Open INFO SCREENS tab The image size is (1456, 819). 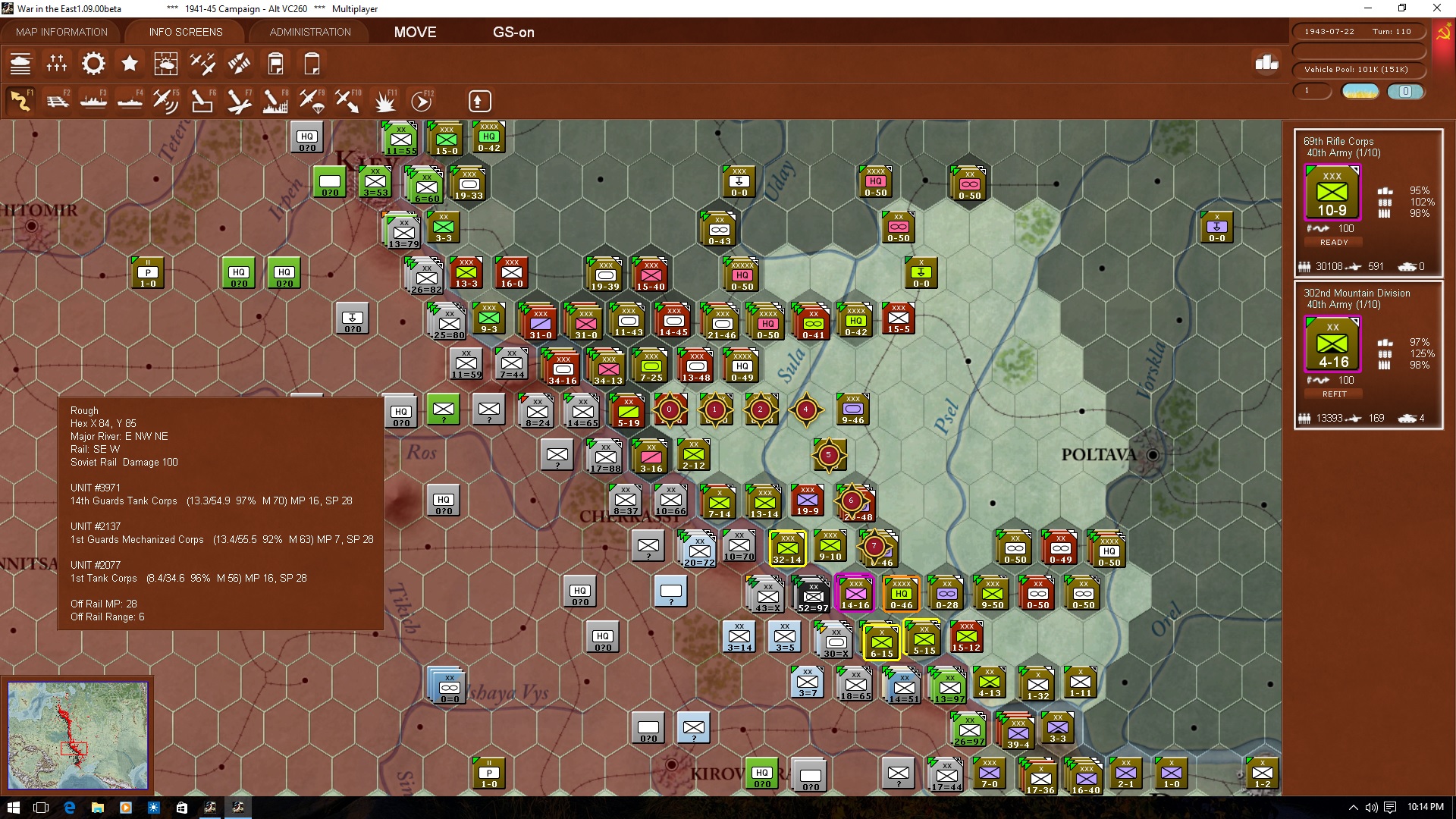pyautogui.click(x=186, y=32)
